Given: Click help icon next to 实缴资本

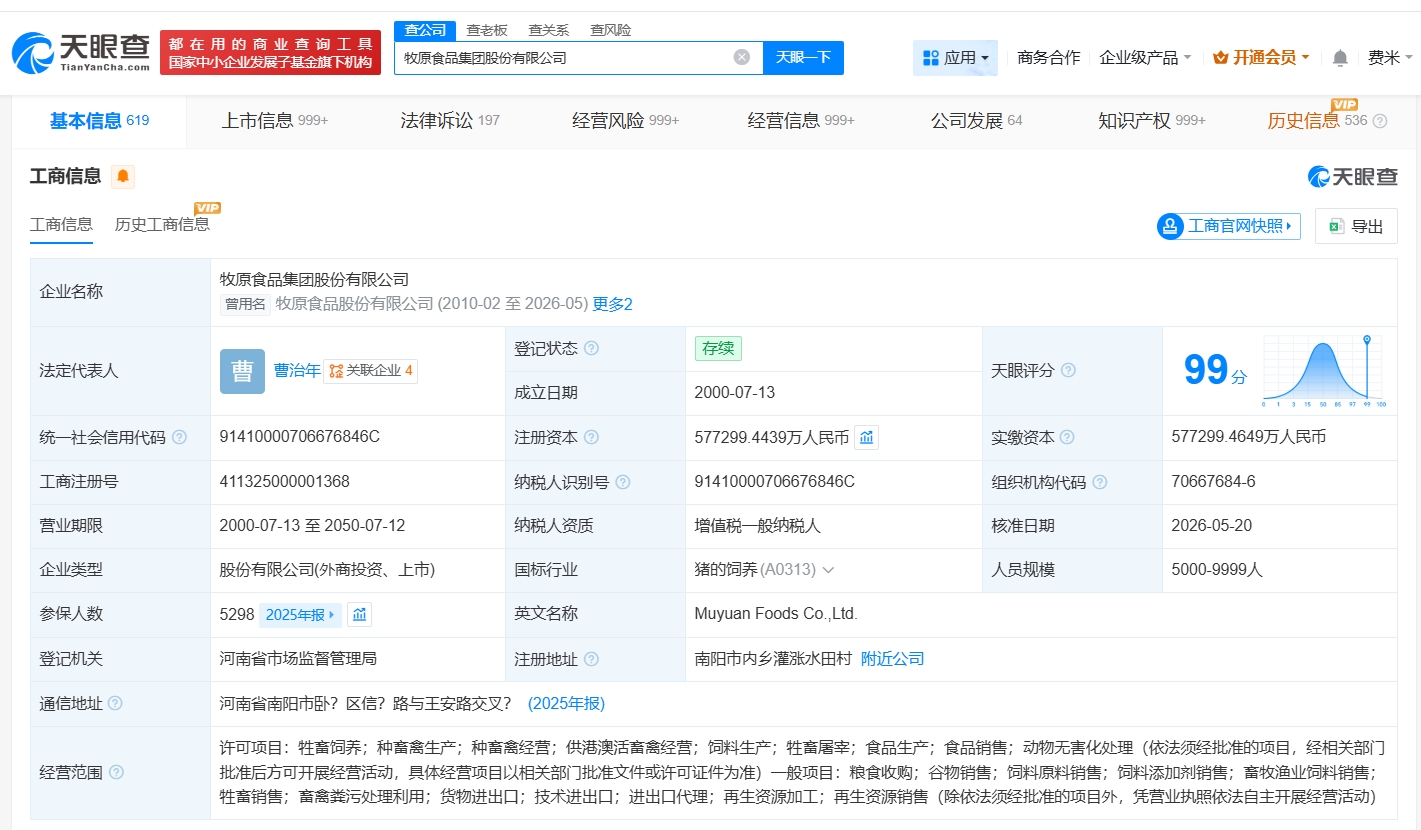Looking at the screenshot, I should click(x=1067, y=437).
